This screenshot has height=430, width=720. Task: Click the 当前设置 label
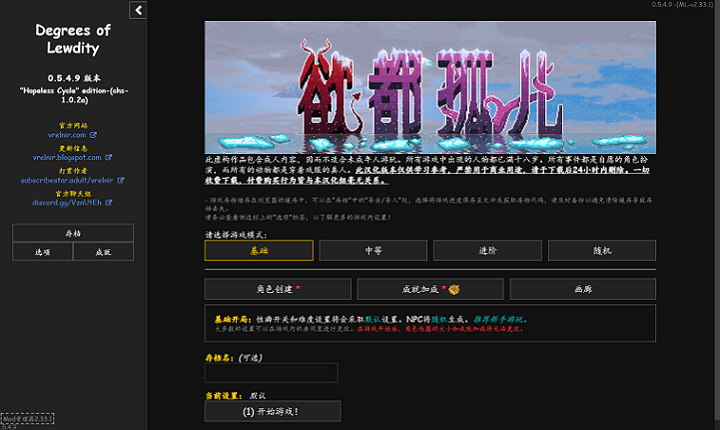[x=224, y=396]
